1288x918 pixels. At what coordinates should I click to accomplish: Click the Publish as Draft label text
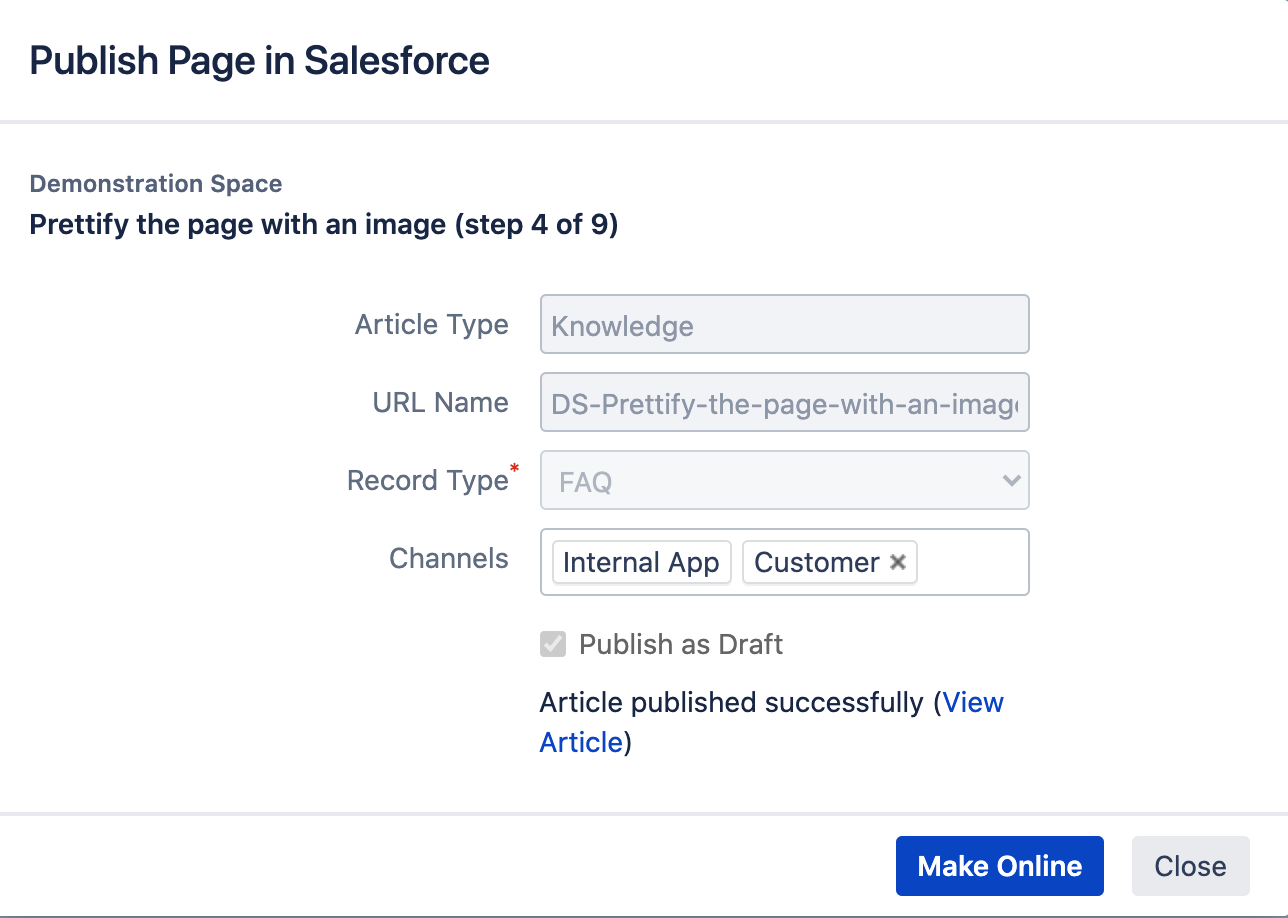[681, 644]
